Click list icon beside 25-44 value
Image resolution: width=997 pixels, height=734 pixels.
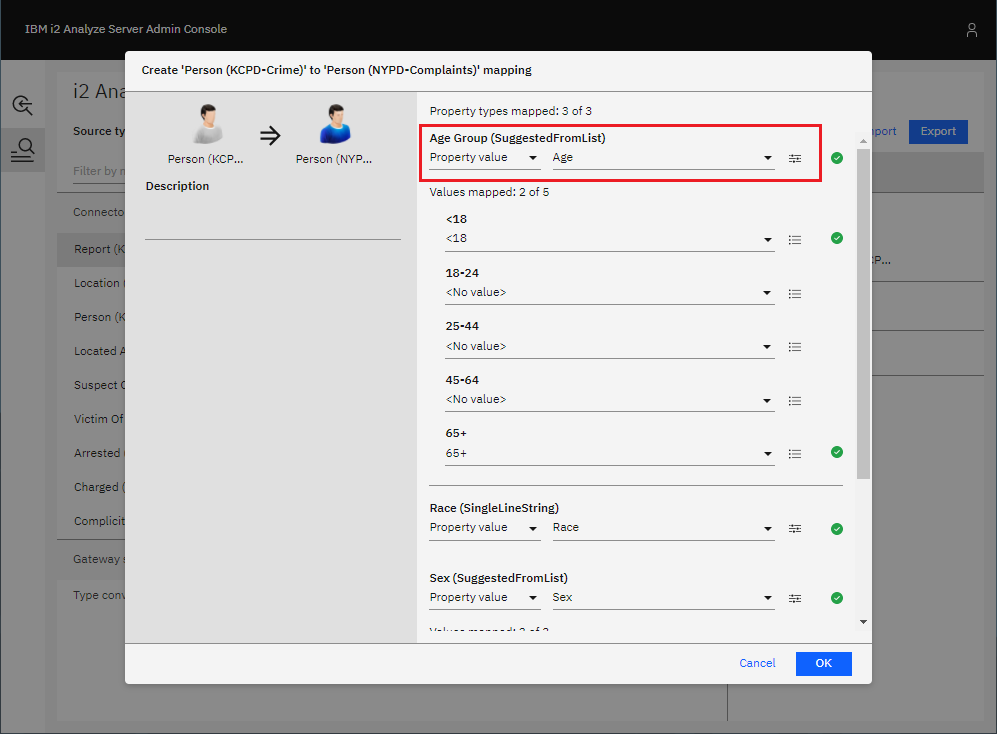click(795, 347)
